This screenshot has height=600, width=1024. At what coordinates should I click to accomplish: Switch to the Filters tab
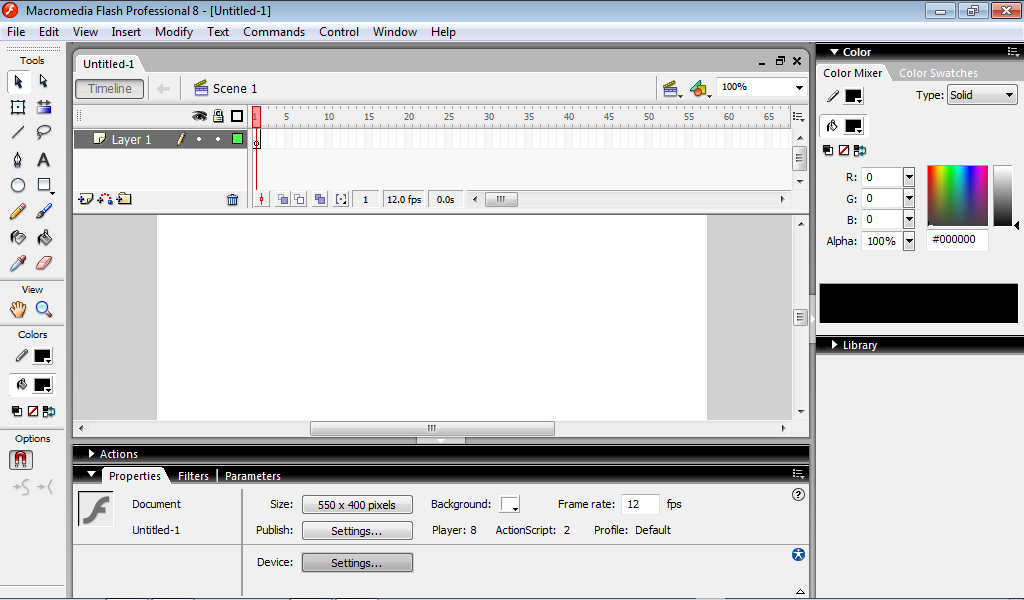[193, 476]
